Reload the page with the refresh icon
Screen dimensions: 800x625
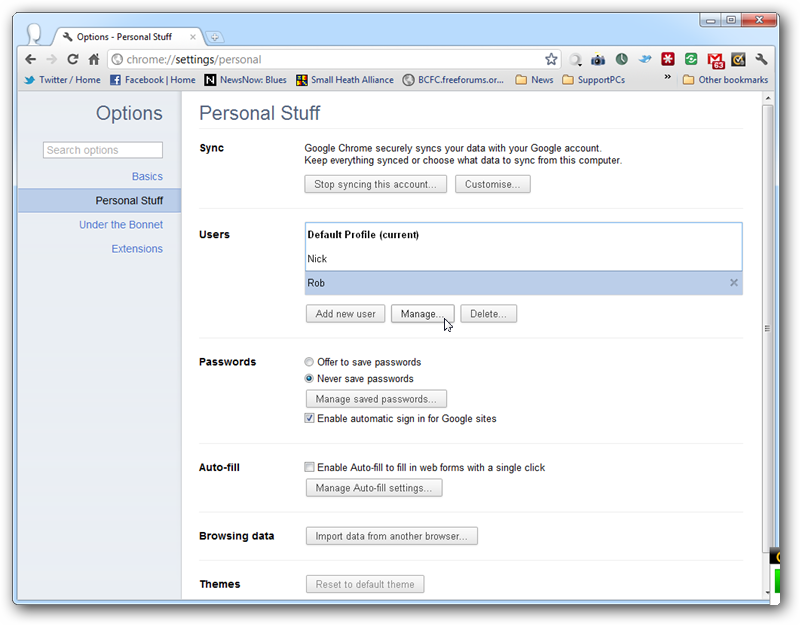(72, 59)
